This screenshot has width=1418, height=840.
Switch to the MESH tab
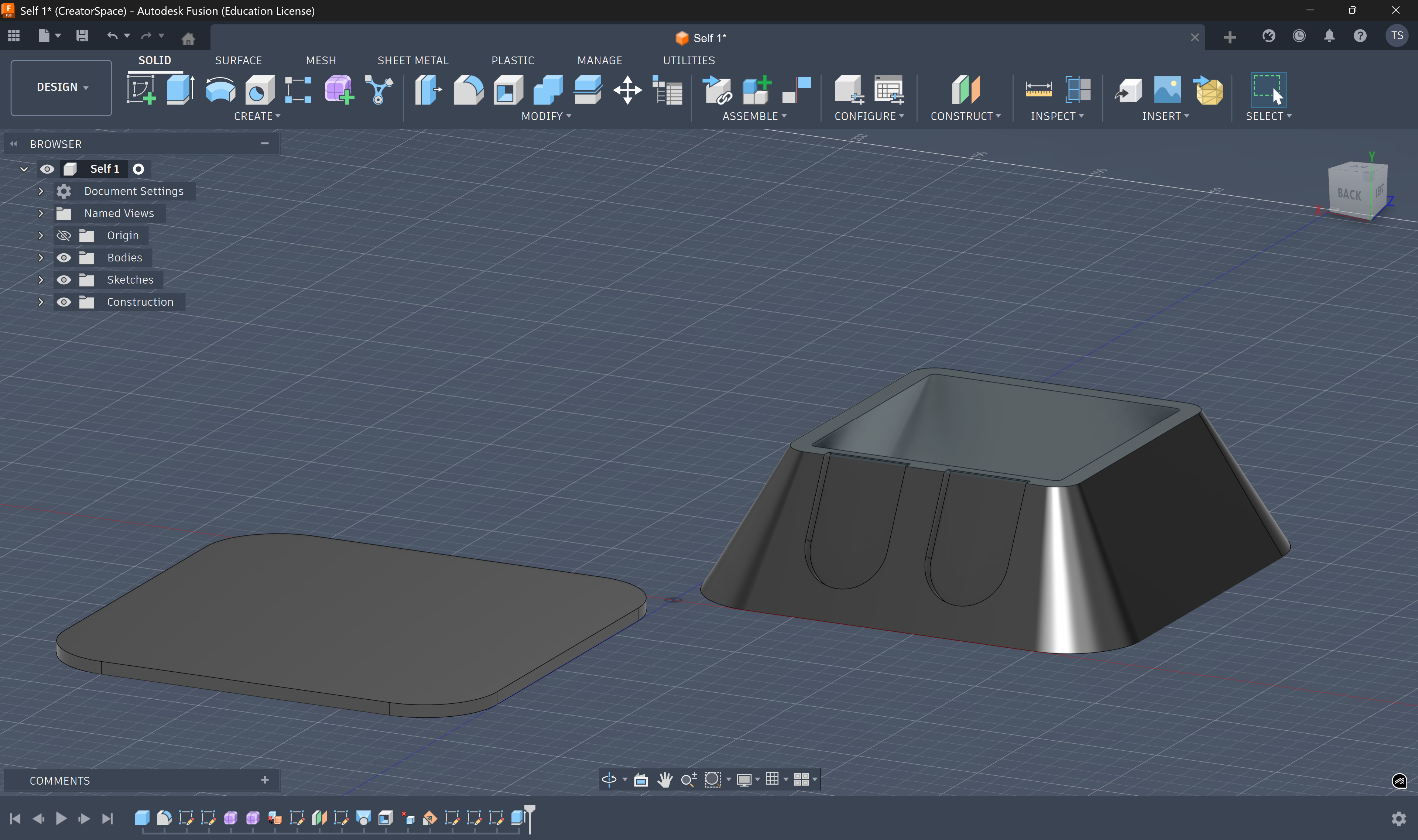click(x=321, y=61)
